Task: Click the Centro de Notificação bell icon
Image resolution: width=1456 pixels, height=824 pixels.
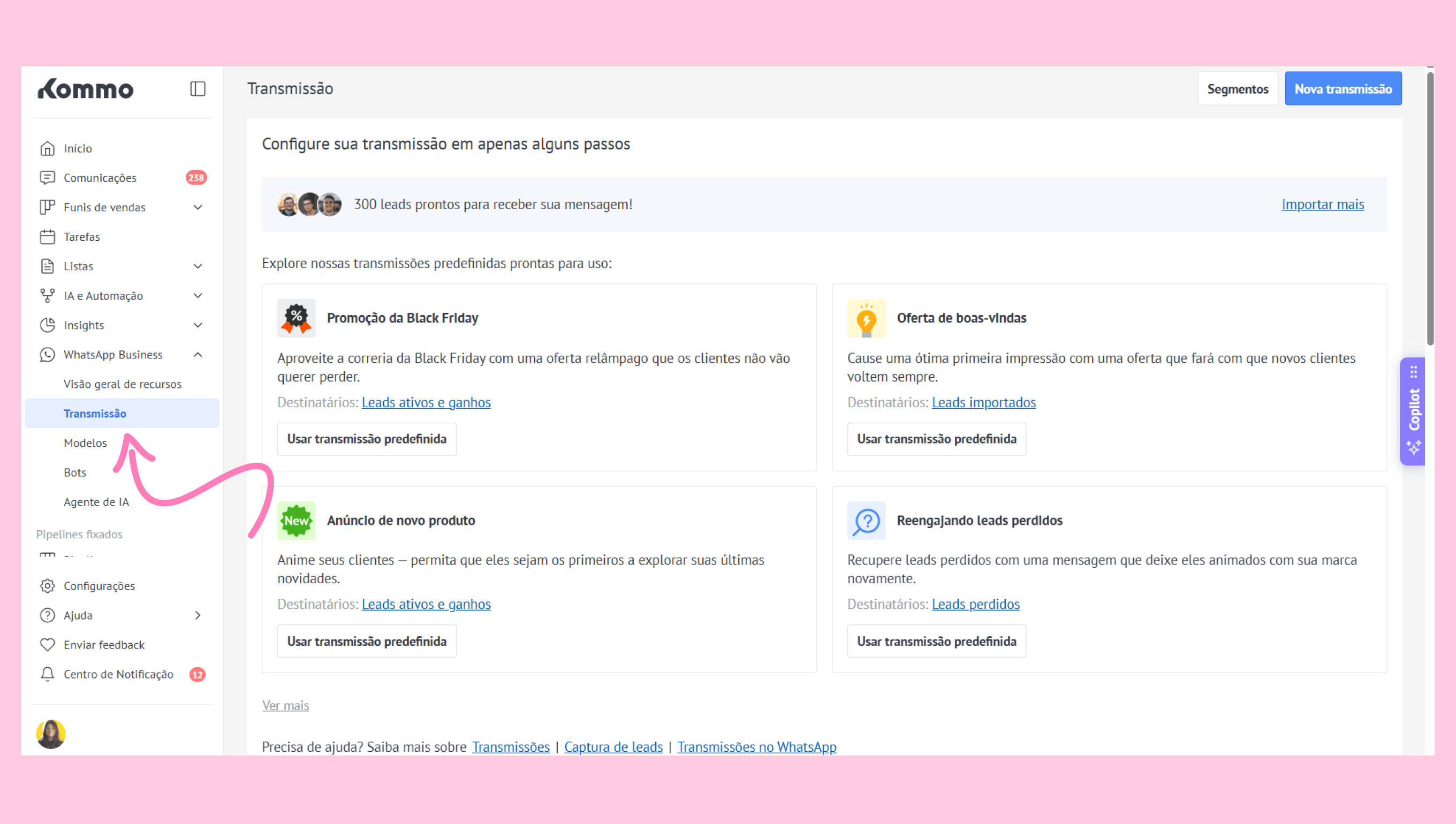Action: pos(48,674)
